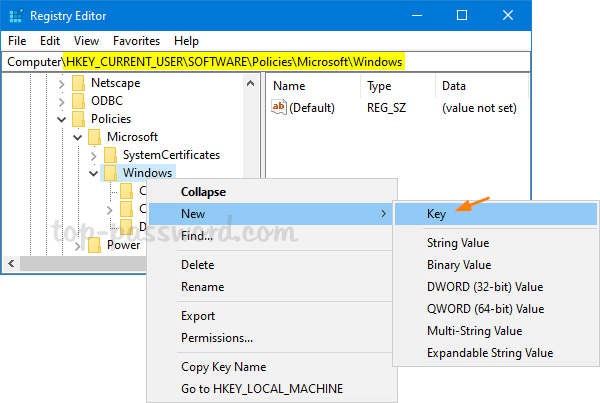Open the Favorites menu
The height and width of the screenshot is (403, 600).
click(136, 41)
